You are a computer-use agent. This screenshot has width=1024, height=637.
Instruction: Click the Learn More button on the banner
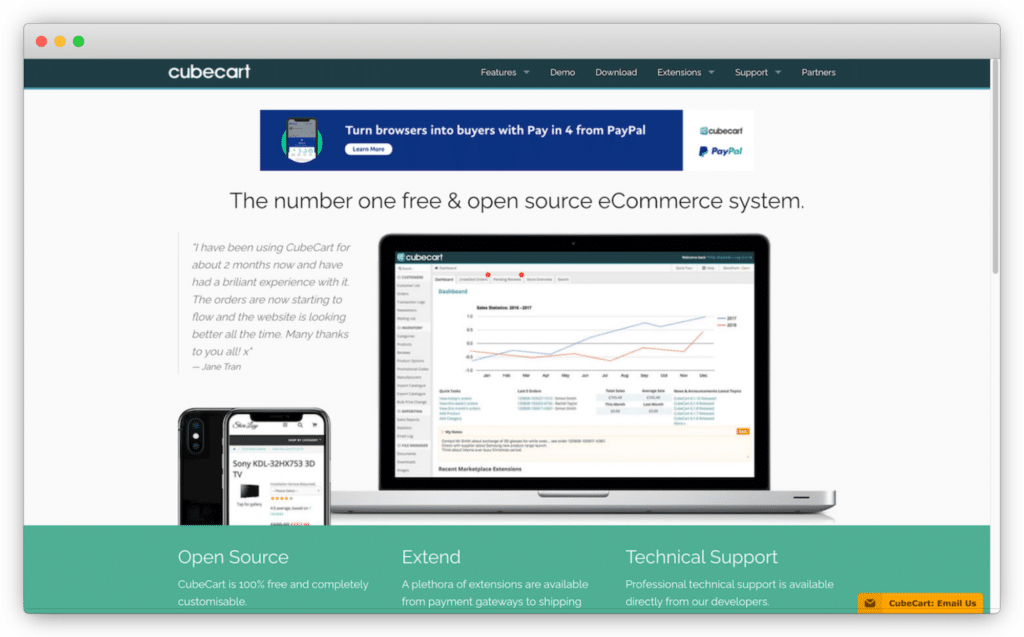(368, 148)
